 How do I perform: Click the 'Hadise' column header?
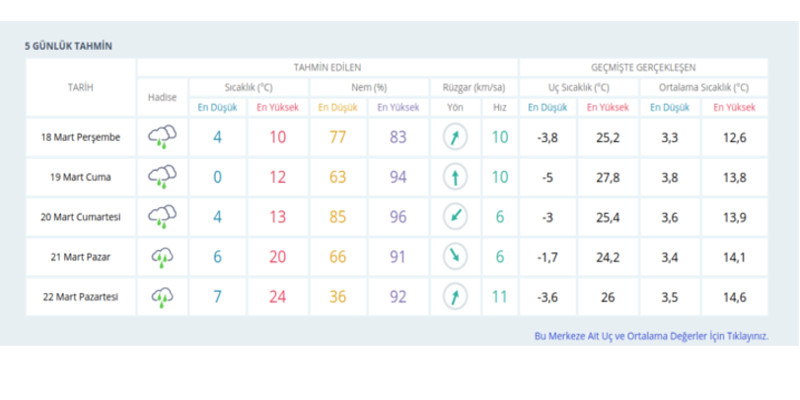(162, 97)
